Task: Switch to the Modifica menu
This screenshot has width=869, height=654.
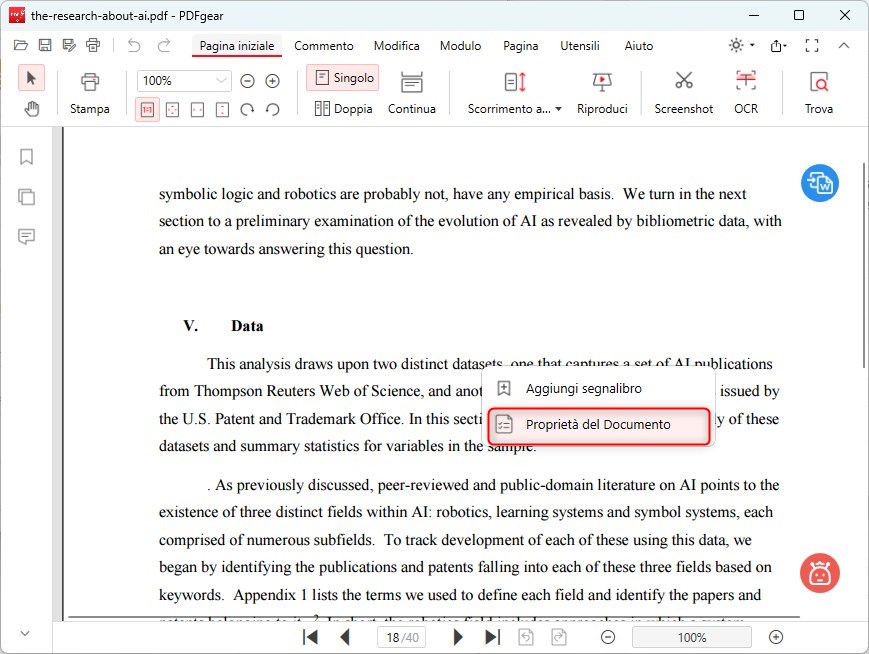Action: click(x=396, y=46)
